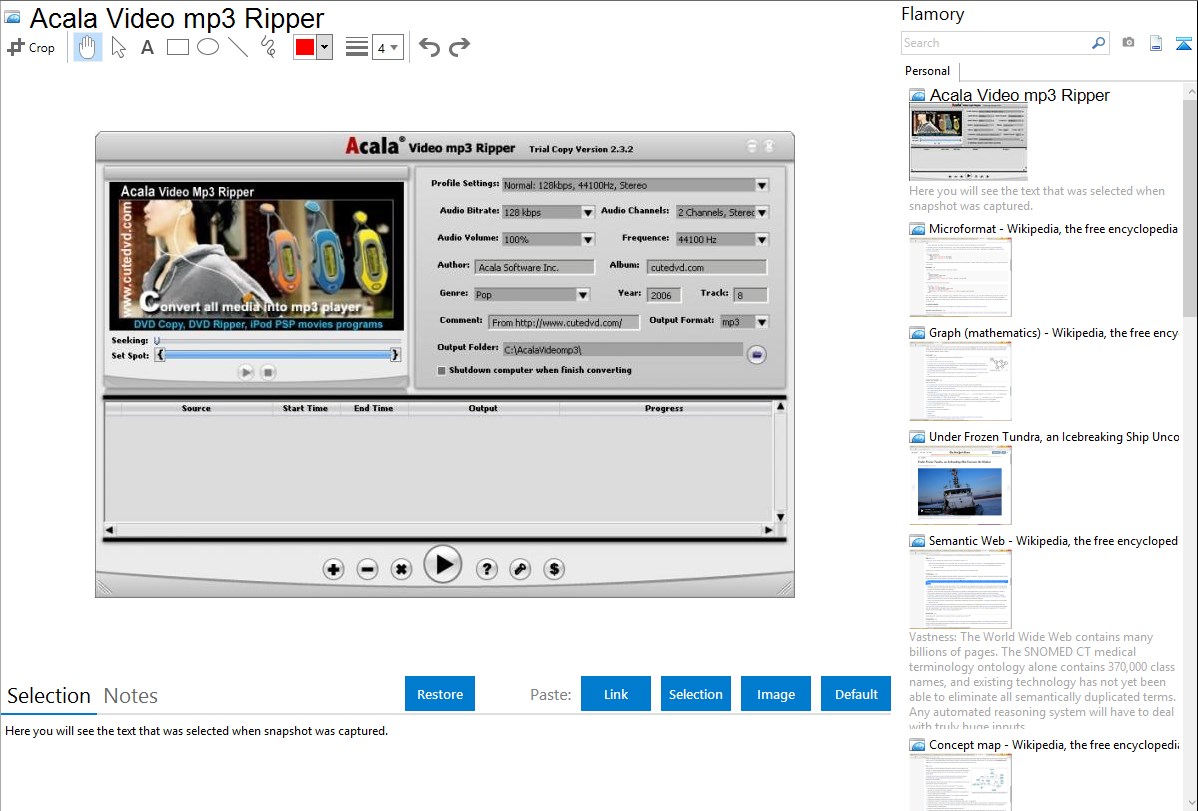The width and height of the screenshot is (1198, 811).
Task: Open the Notes tab
Action: point(131,696)
